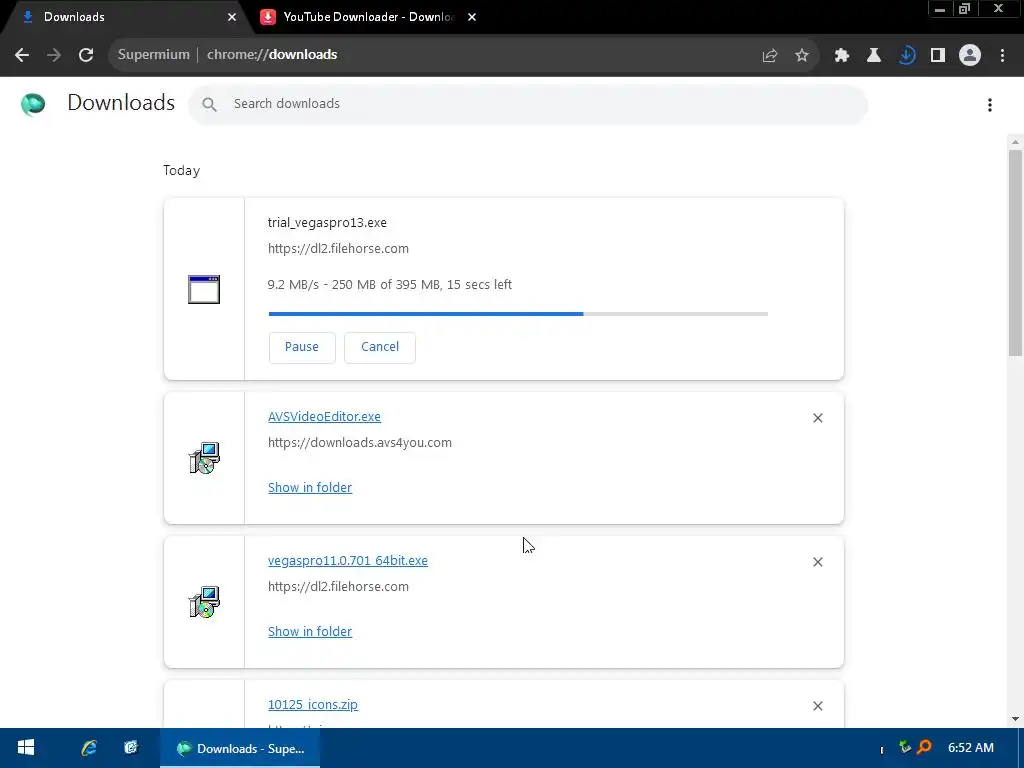Click the vegaspro11.0.701_64bit.exe installer icon
Screen dimensions: 1024x768
pyautogui.click(x=204, y=602)
